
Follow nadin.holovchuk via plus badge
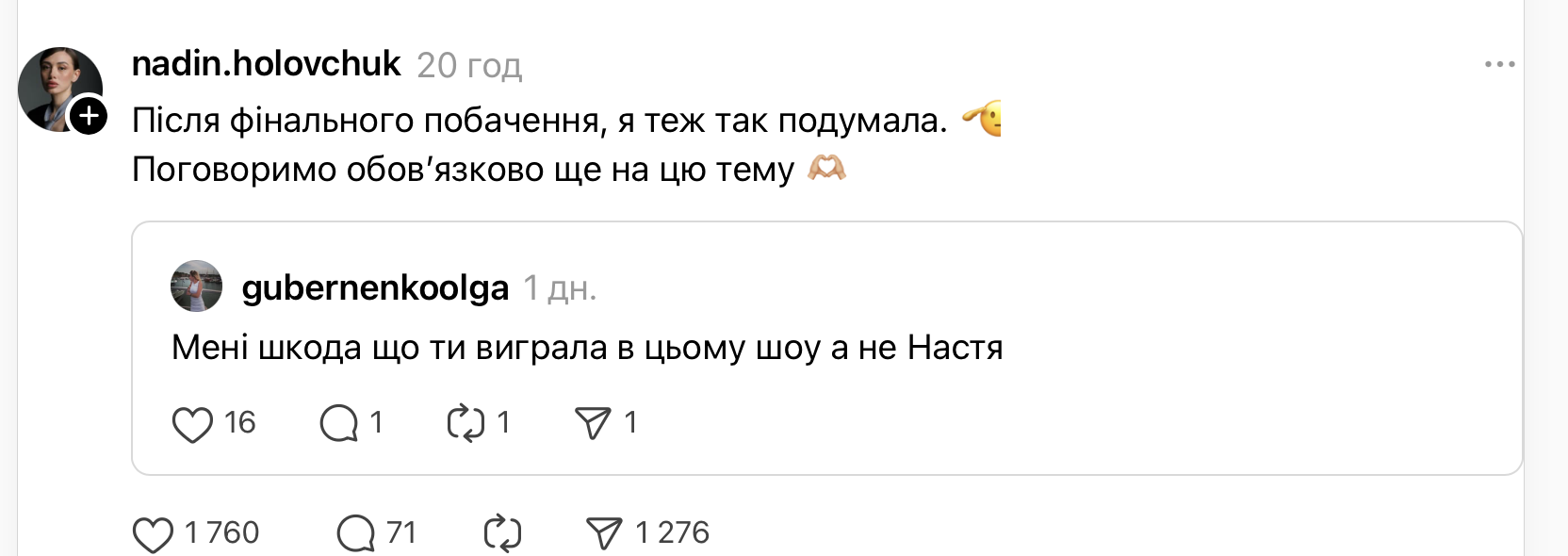(x=89, y=117)
